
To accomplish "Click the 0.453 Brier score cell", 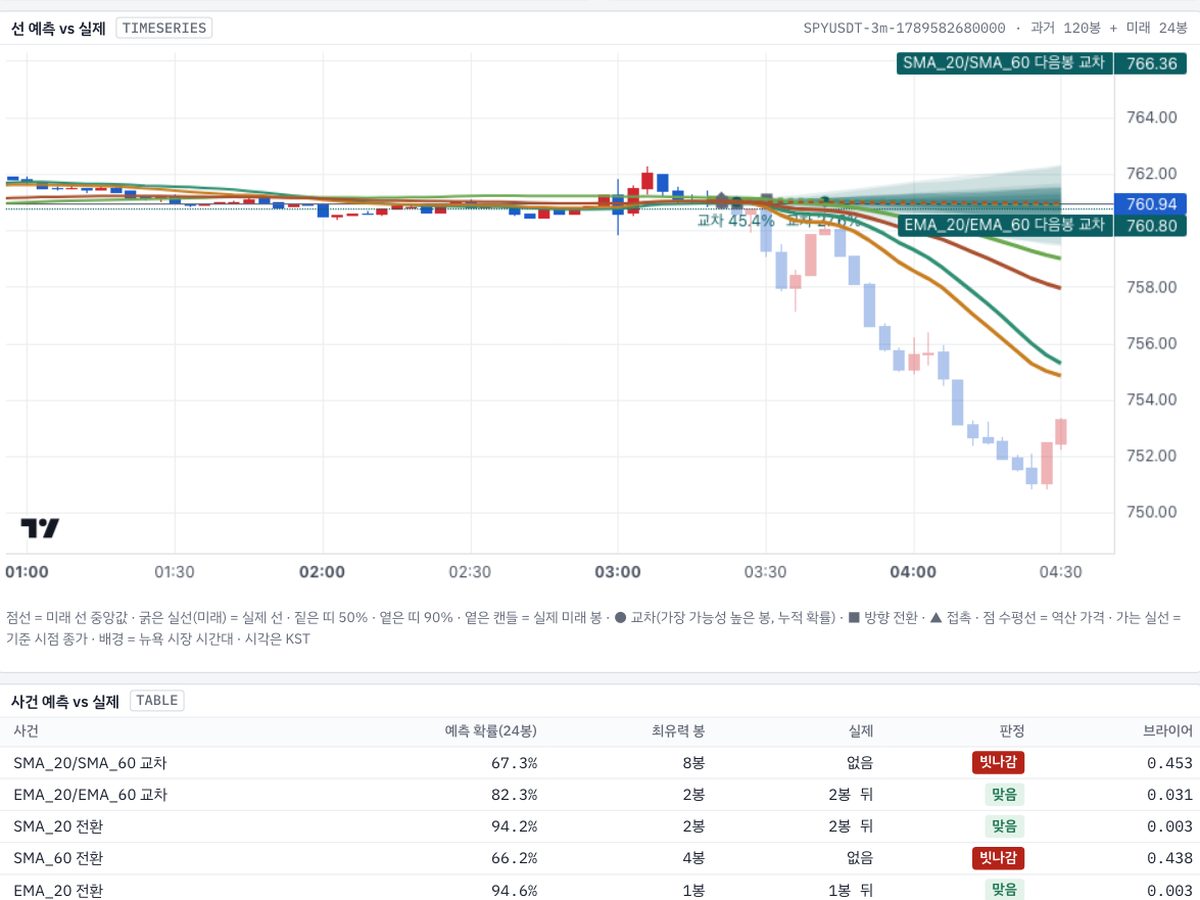I will tap(1171, 763).
